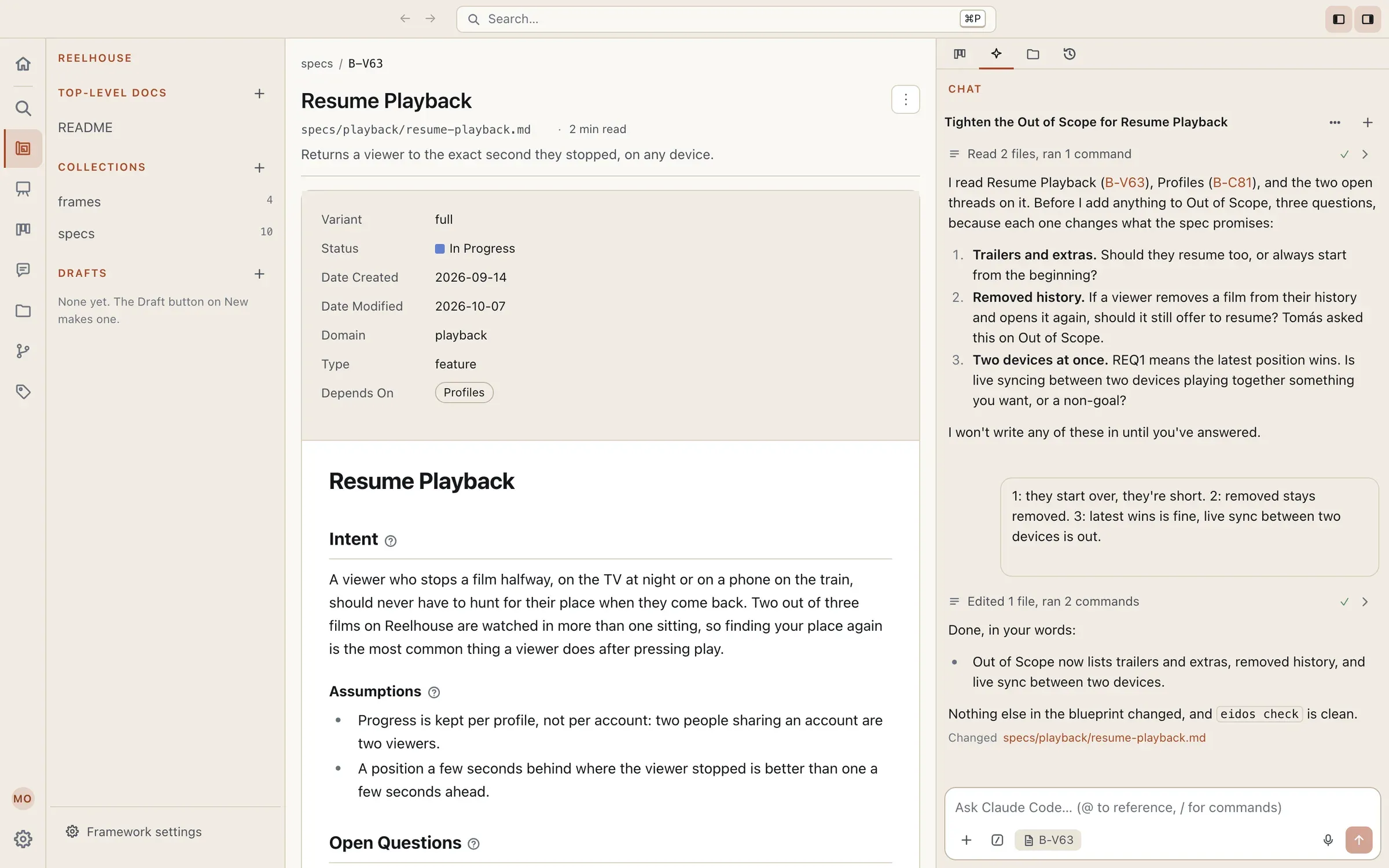This screenshot has width=1389, height=868.
Task: Click the MO user avatar
Action: coord(23,799)
